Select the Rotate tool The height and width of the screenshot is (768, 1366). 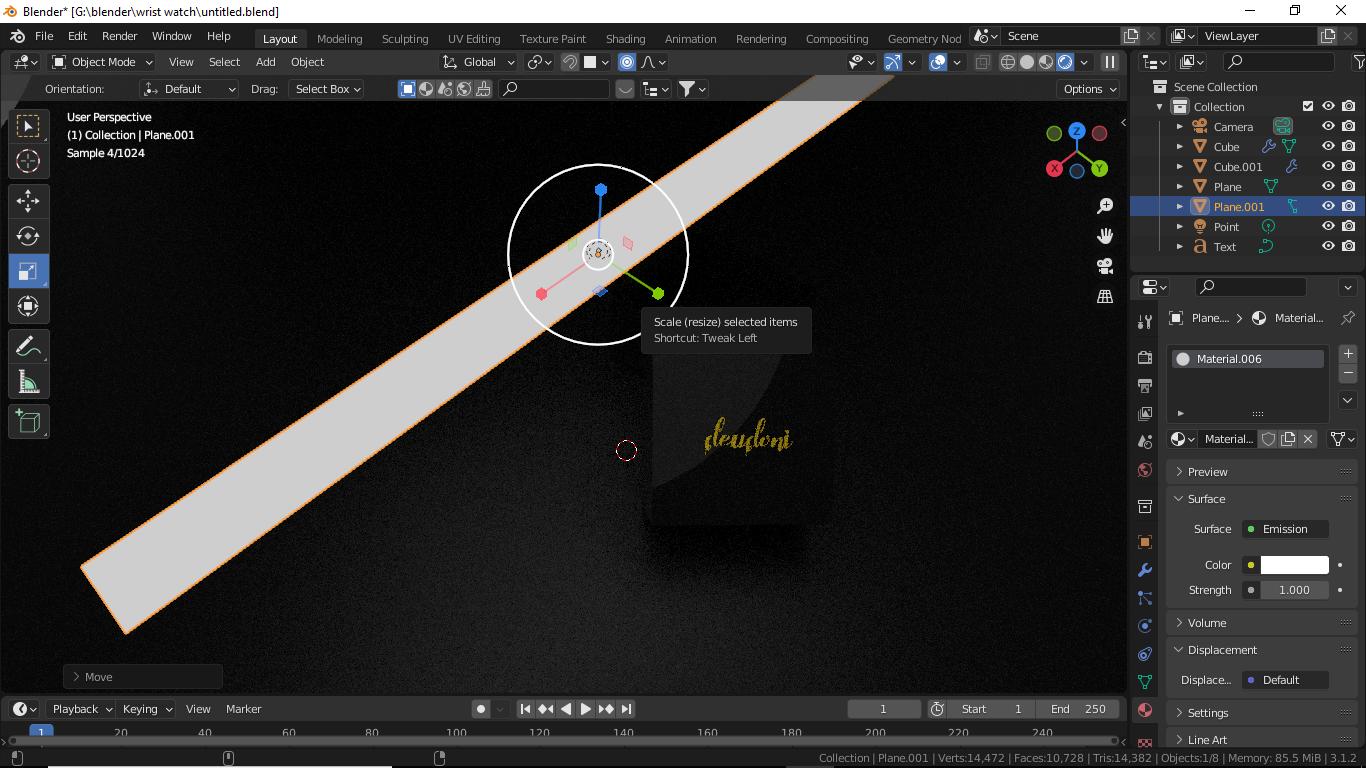point(28,236)
